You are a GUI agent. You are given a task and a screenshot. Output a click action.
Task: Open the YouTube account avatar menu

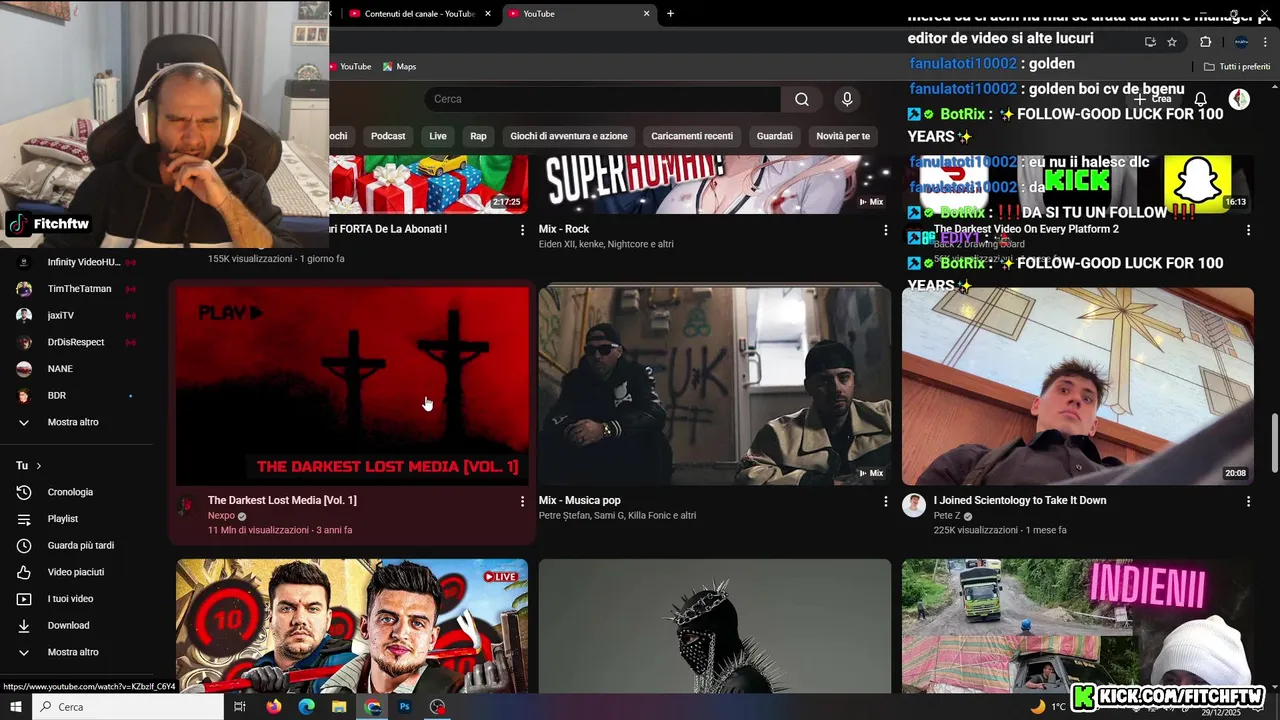click(x=1239, y=99)
